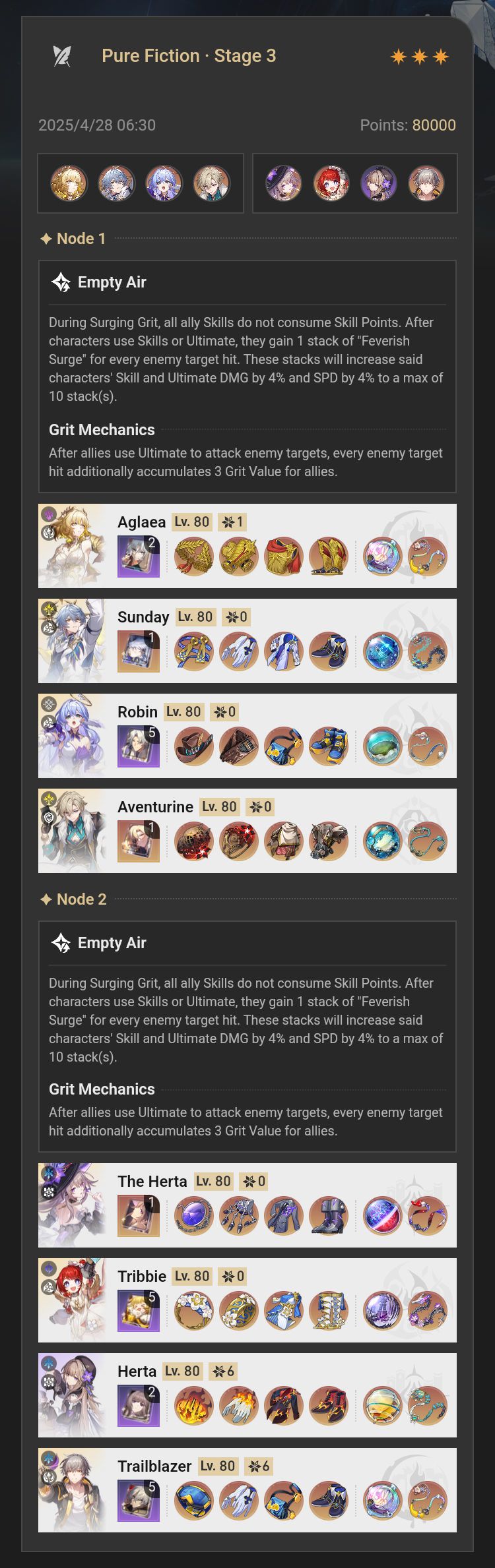Click the Pure Fiction feather icon

coord(62,56)
